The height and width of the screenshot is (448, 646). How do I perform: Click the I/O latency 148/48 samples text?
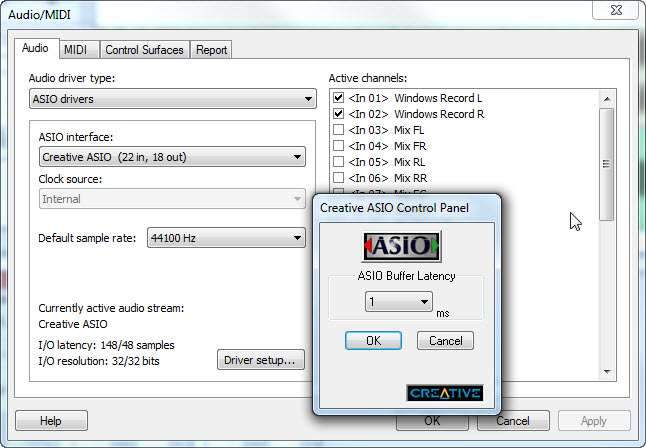[106, 345]
